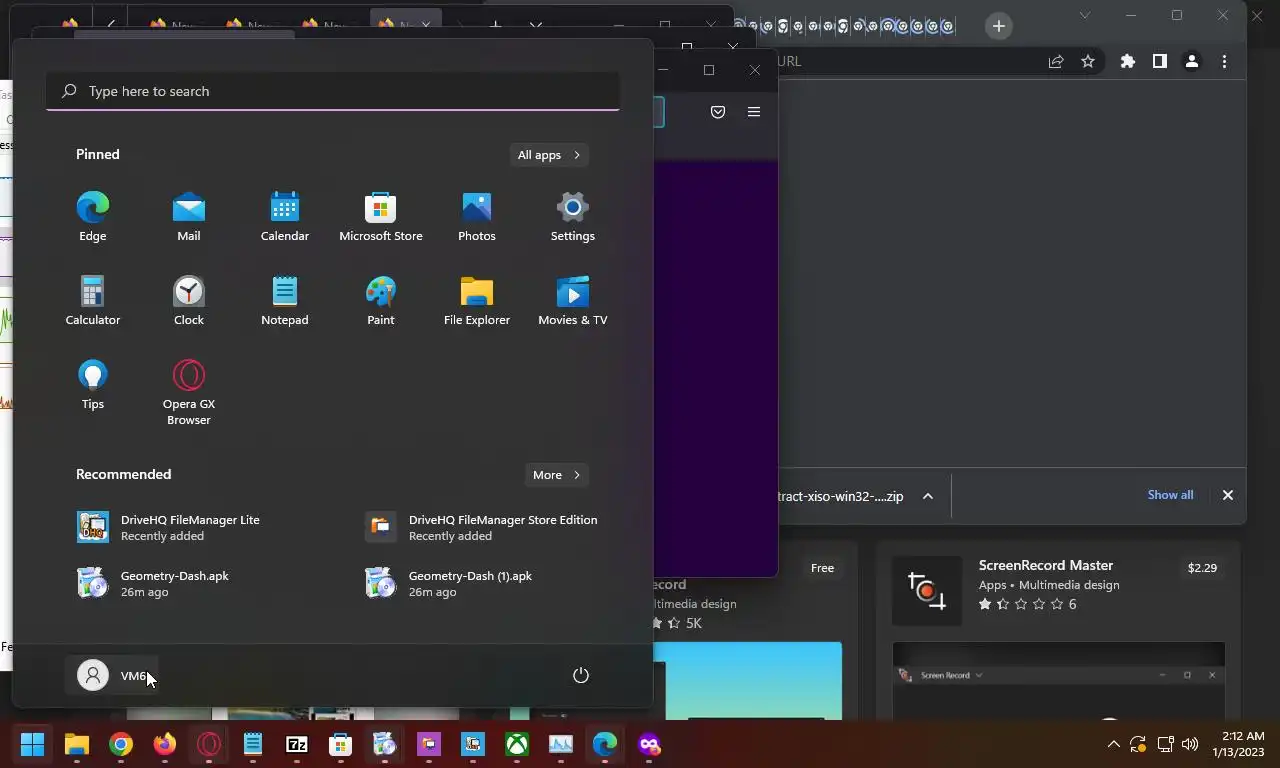Open new tab in Chrome window
1280x768 pixels.
[x=998, y=27]
